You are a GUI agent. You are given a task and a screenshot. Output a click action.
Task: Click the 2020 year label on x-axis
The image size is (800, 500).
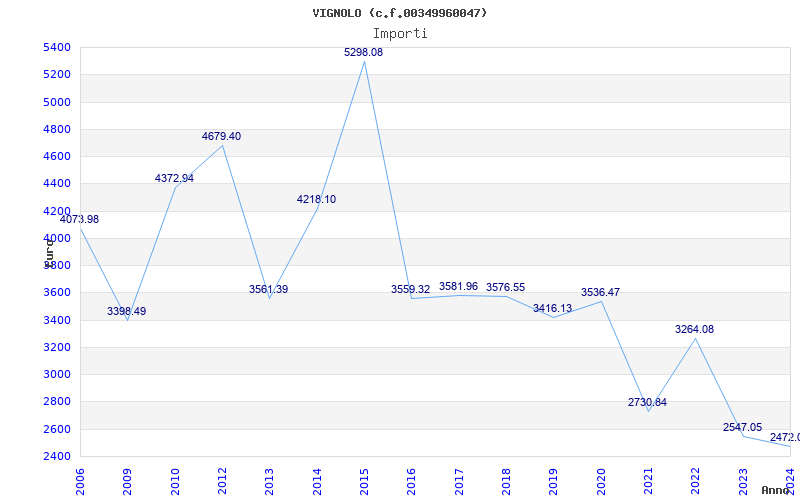tap(601, 482)
